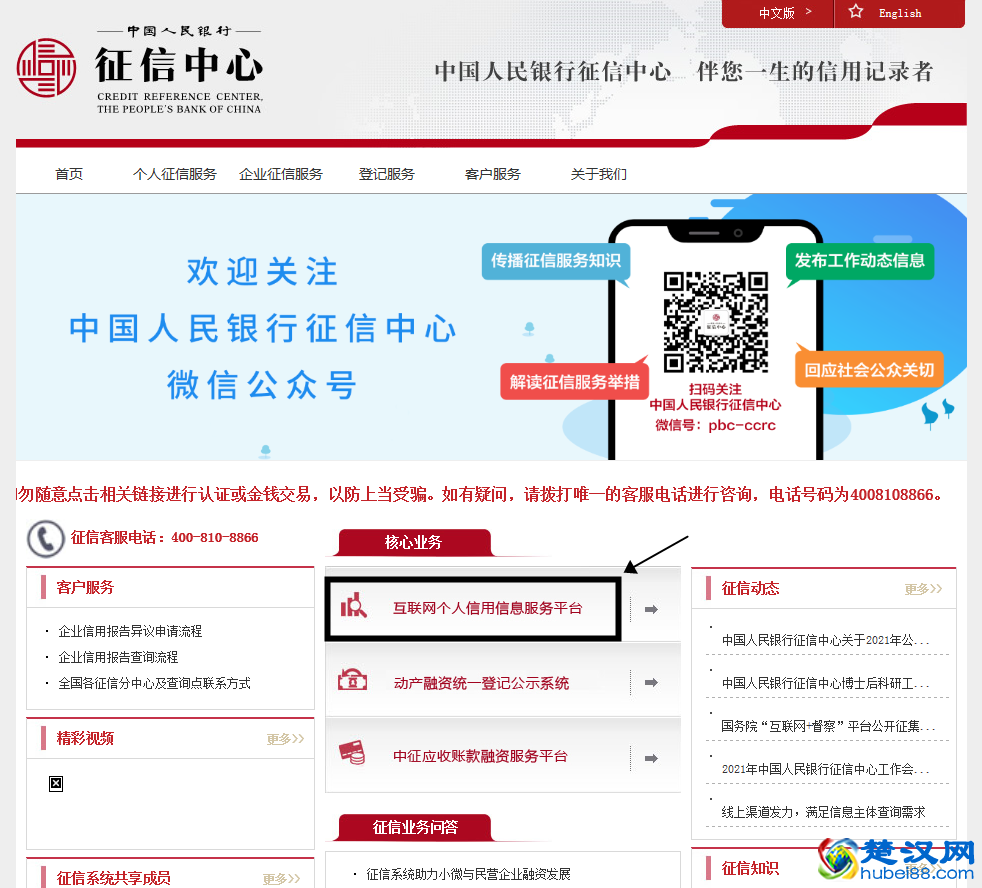Click the arrow beside 中征应收账款融资服务平台
982x888 pixels.
click(x=651, y=758)
